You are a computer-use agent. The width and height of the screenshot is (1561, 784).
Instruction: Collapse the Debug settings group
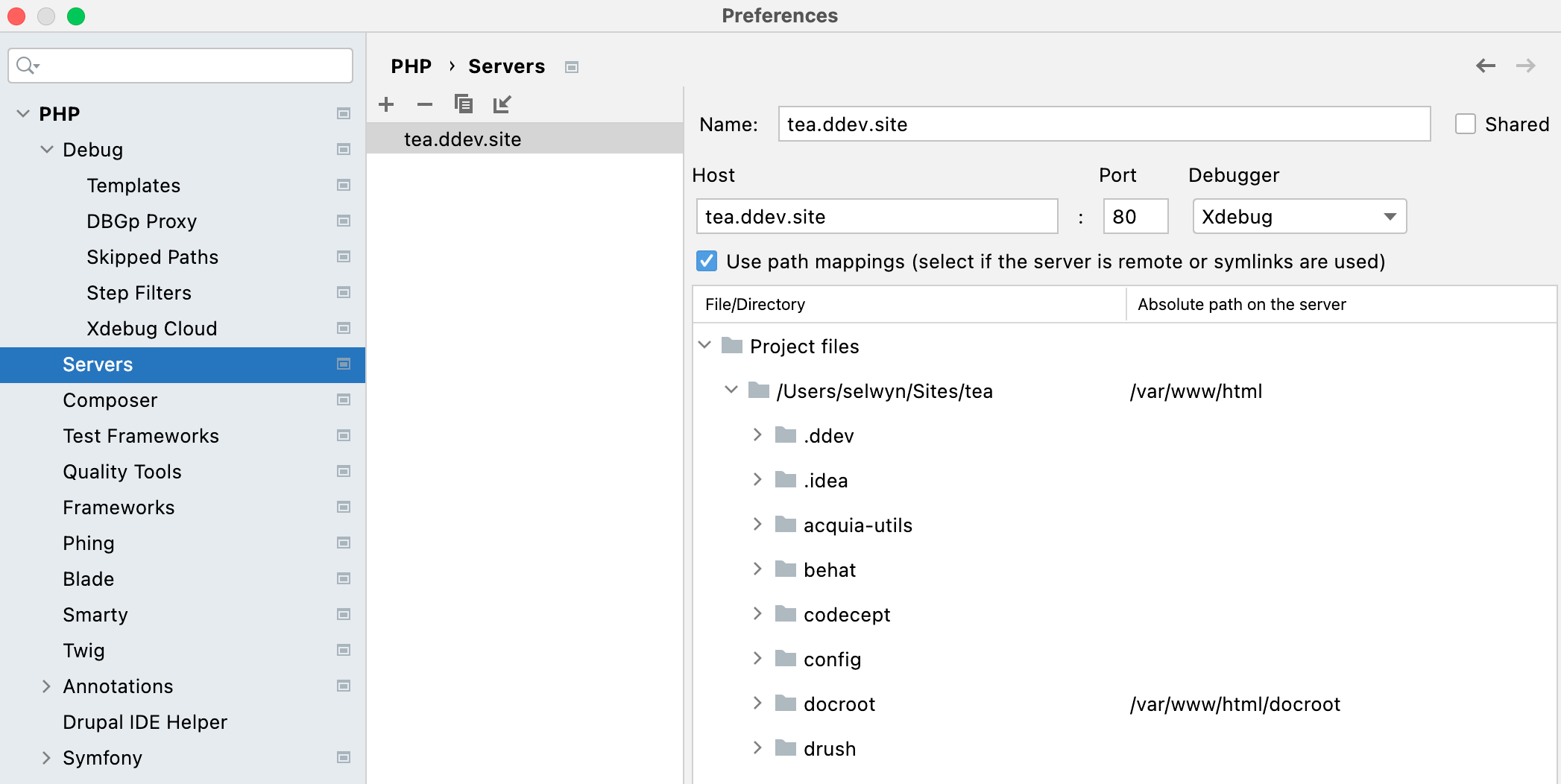point(47,149)
